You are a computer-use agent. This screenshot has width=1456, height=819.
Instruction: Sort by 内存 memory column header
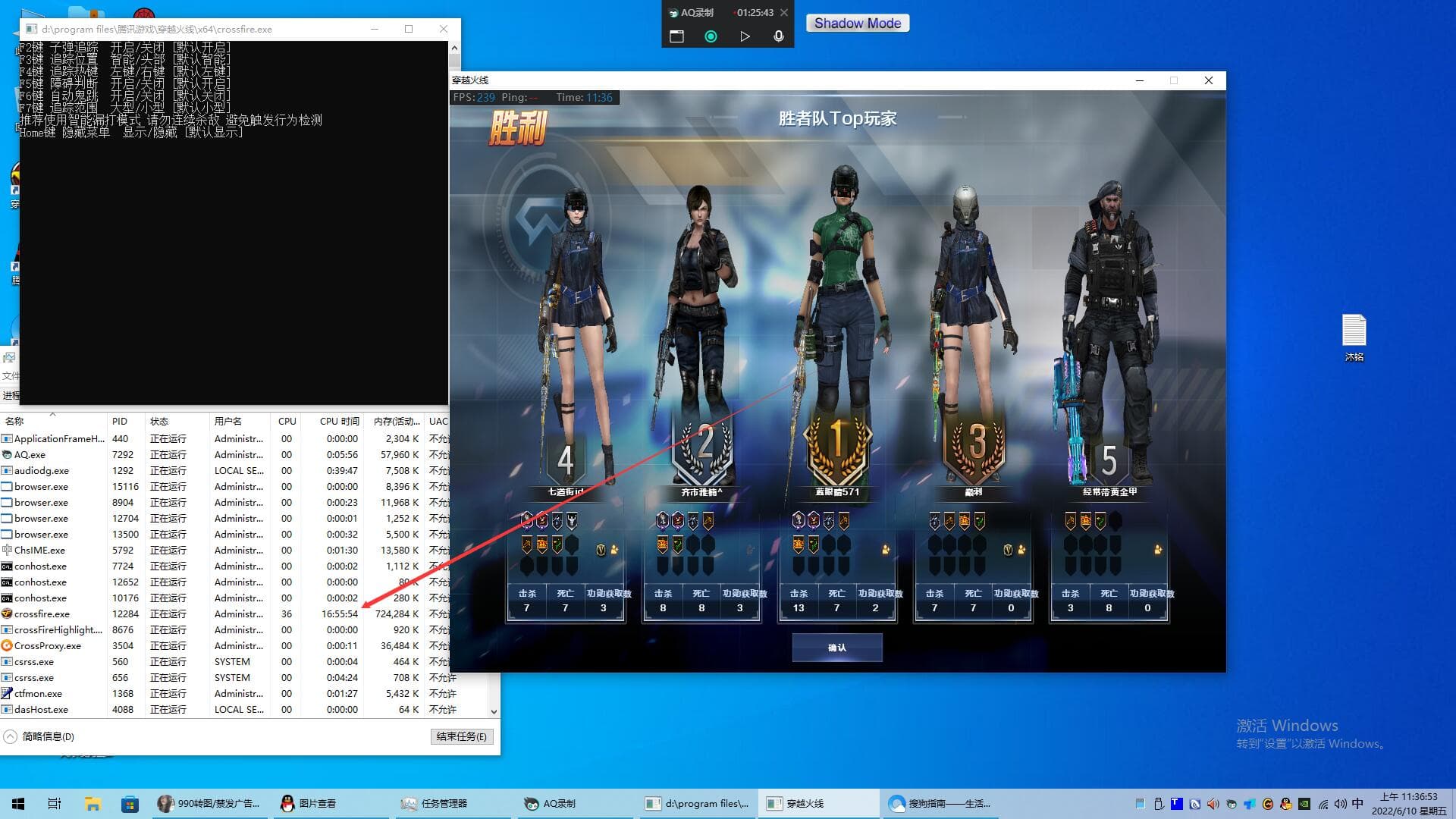click(x=394, y=421)
